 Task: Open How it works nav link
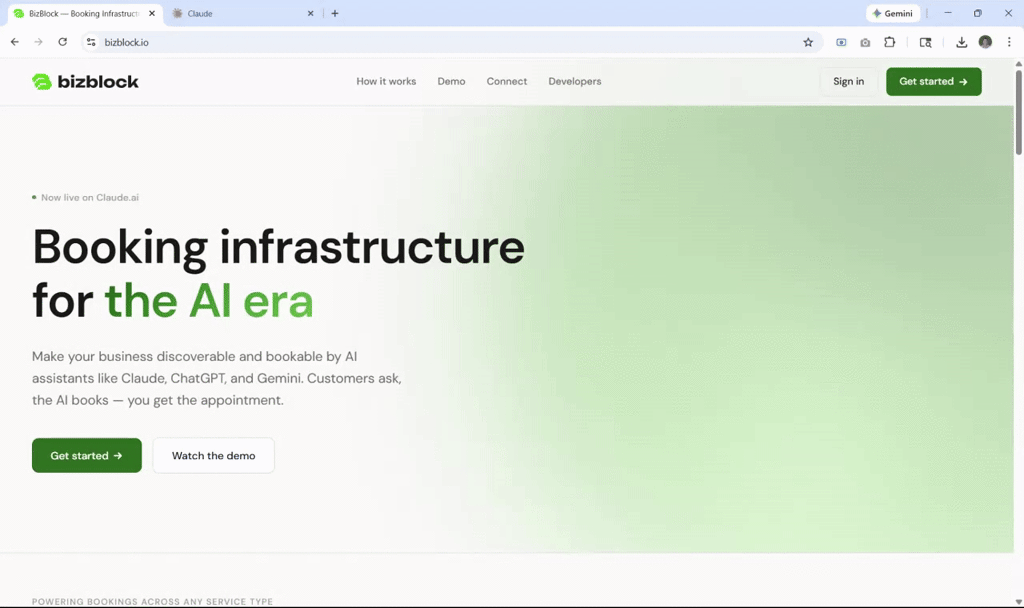pos(386,82)
